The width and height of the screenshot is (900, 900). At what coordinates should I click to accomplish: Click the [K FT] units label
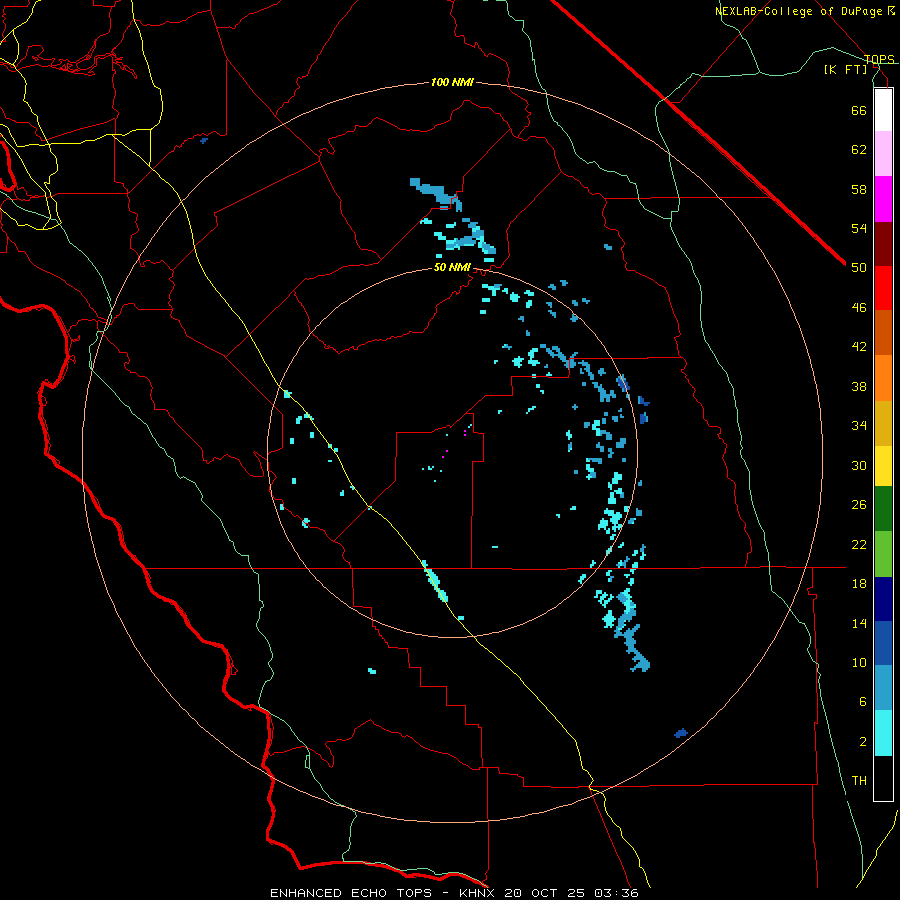tap(846, 69)
